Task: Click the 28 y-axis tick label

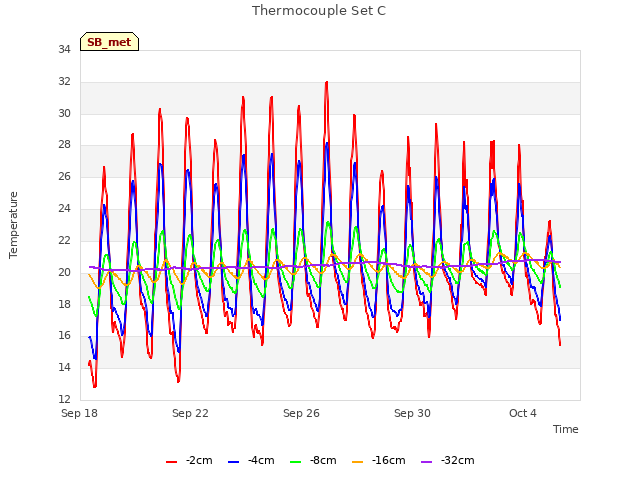Action: [x=64, y=145]
